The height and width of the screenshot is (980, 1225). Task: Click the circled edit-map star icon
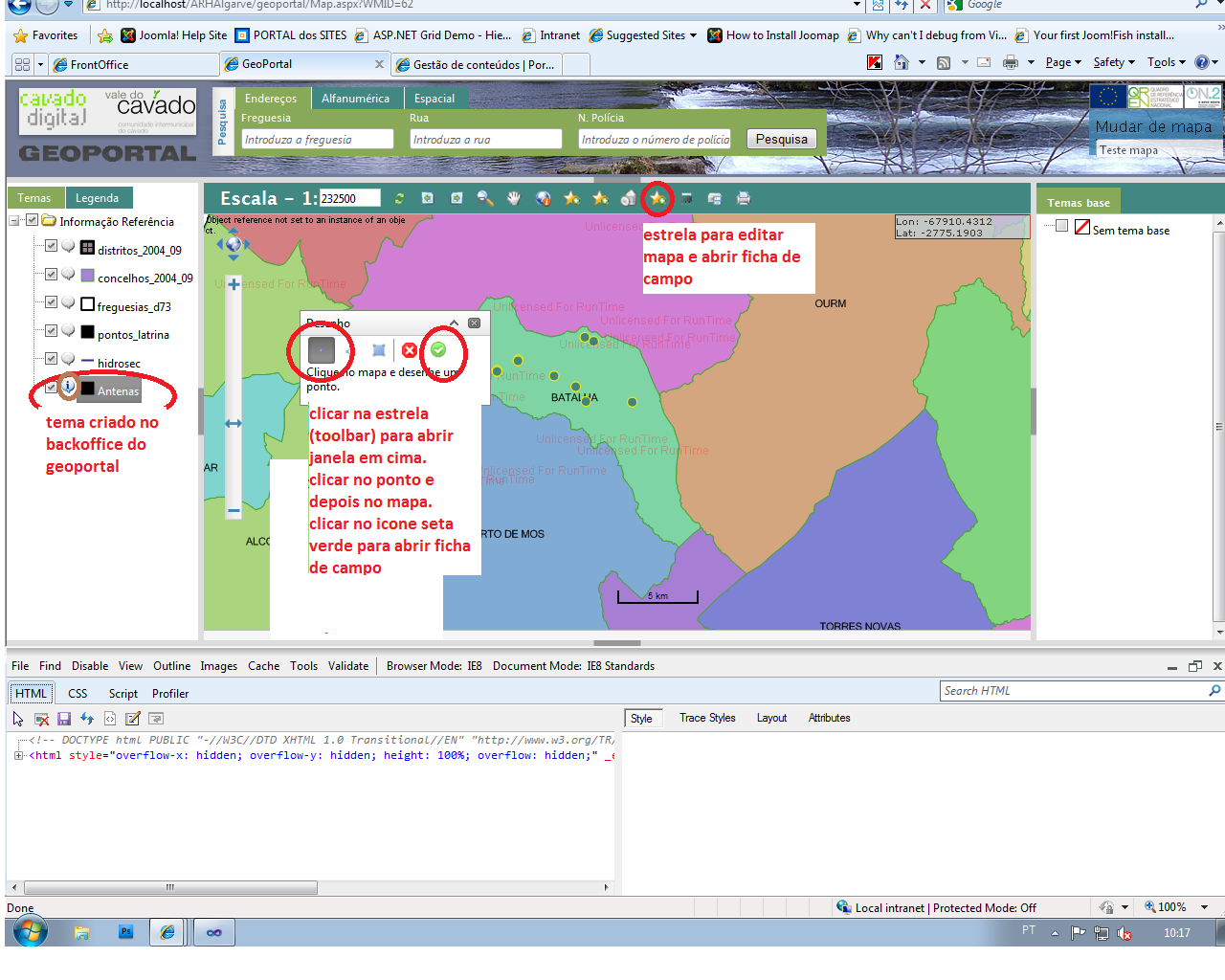(657, 198)
